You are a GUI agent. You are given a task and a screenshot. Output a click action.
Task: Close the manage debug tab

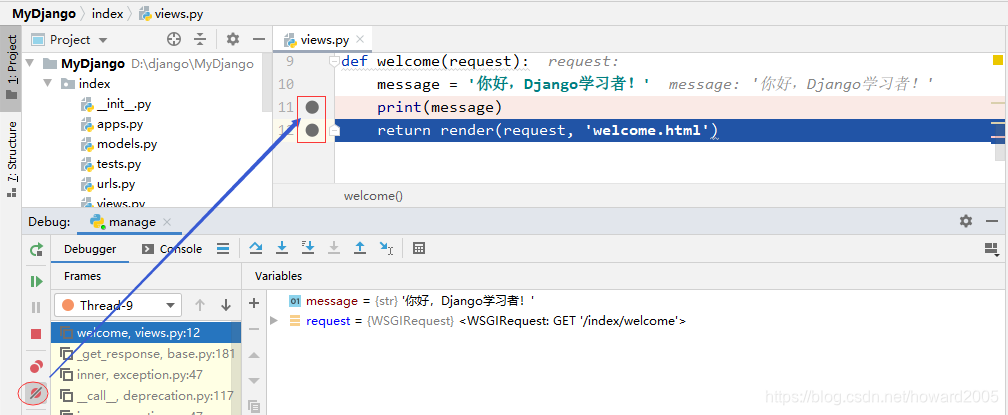[x=166, y=222]
